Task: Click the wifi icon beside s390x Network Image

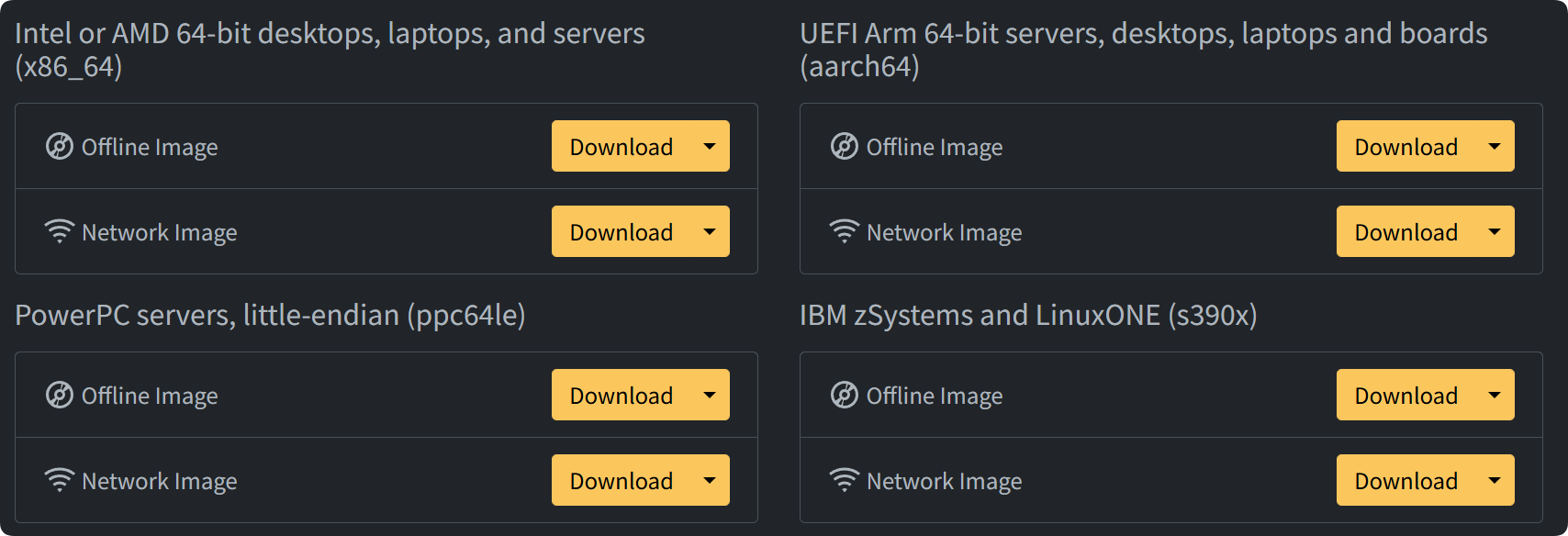Action: (x=845, y=480)
